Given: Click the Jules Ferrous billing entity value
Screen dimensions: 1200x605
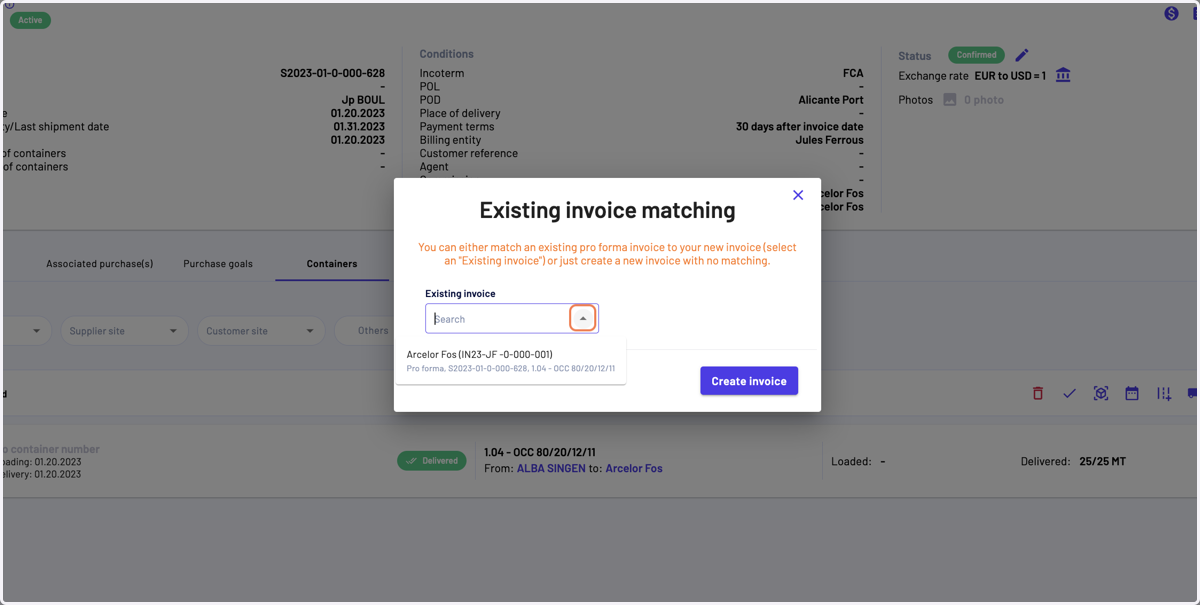Looking at the screenshot, I should click(x=830, y=140).
